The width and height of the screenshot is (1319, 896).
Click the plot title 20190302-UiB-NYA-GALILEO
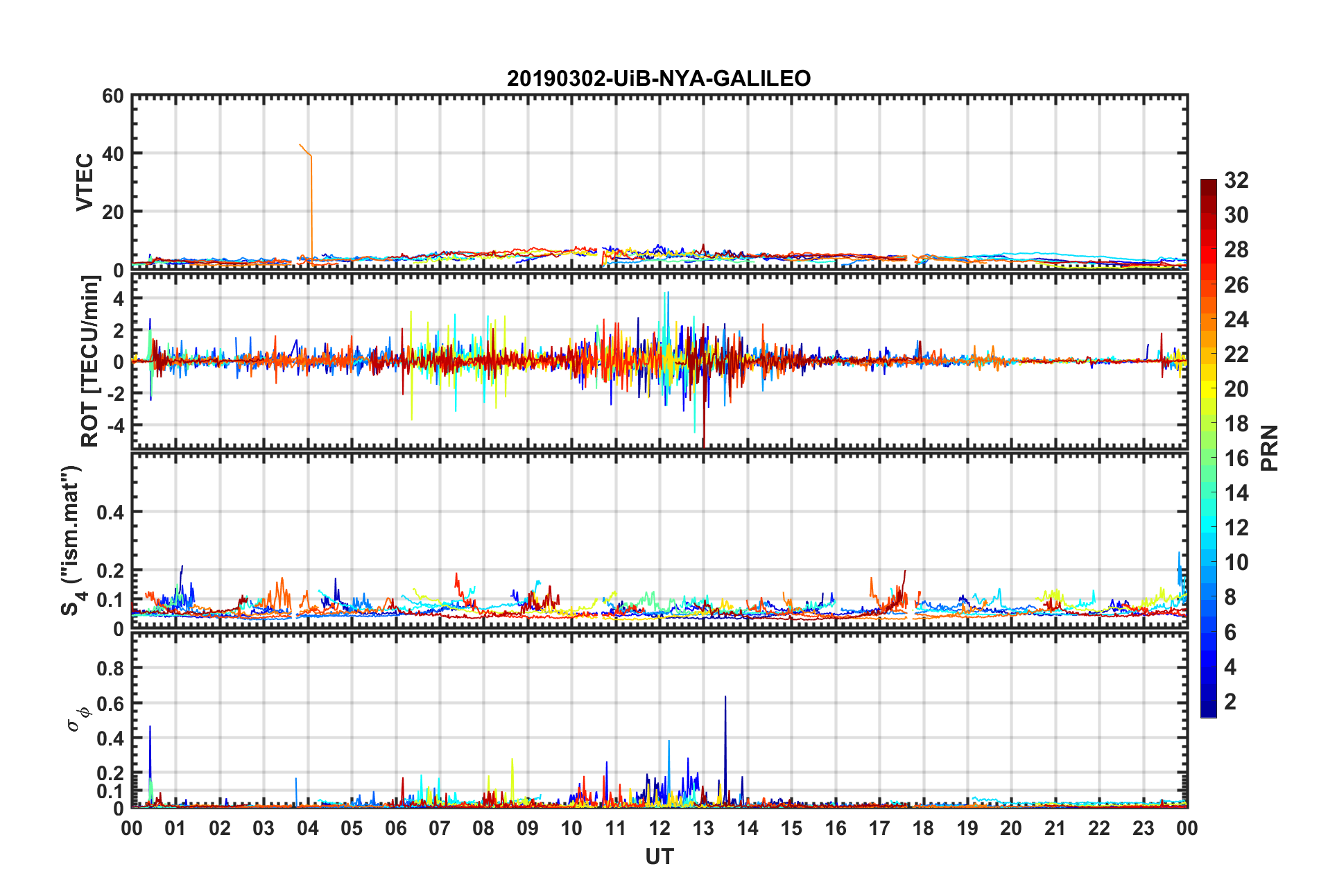pyautogui.click(x=659, y=78)
